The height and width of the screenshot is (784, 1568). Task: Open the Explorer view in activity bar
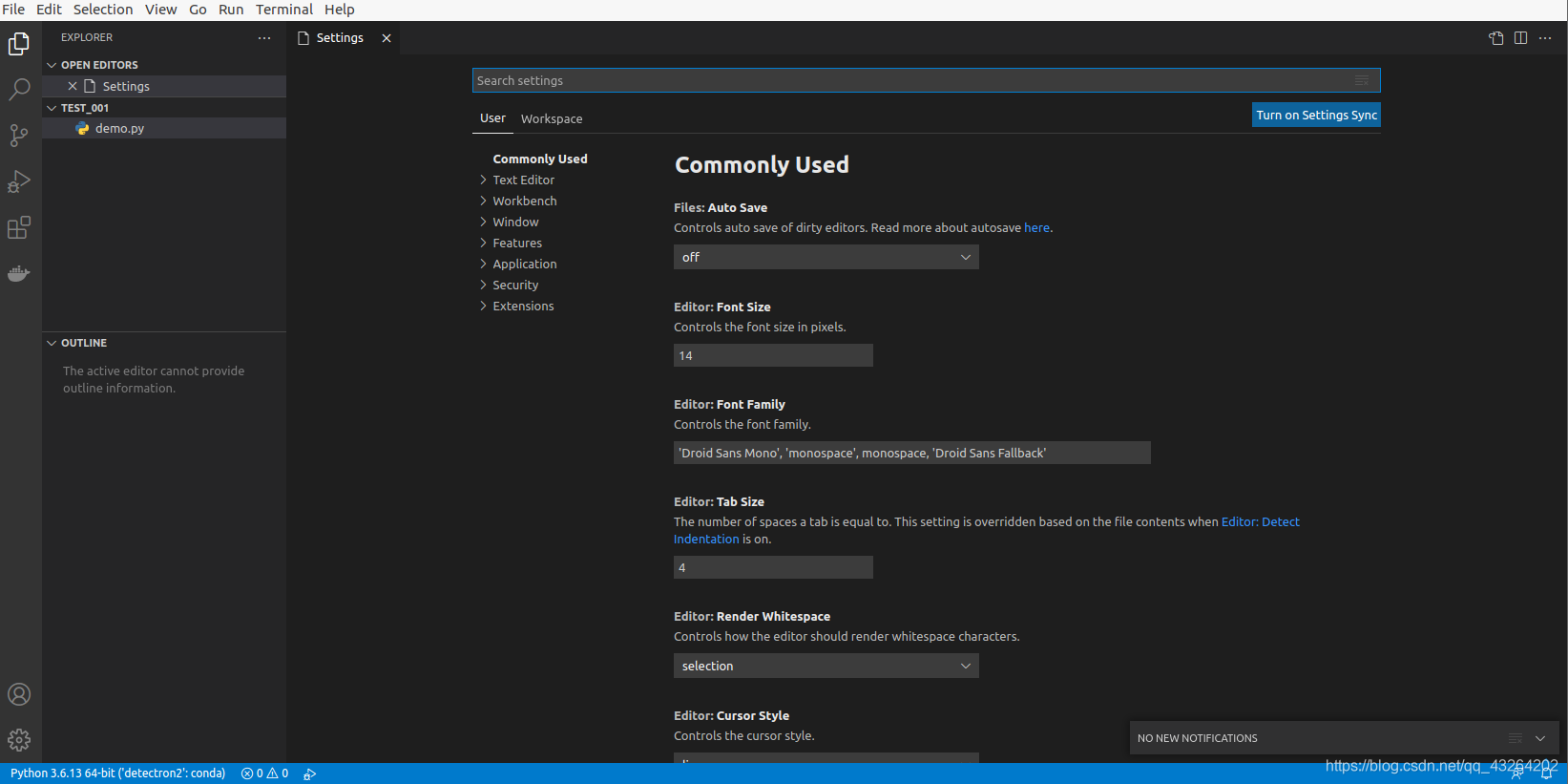pyautogui.click(x=19, y=44)
